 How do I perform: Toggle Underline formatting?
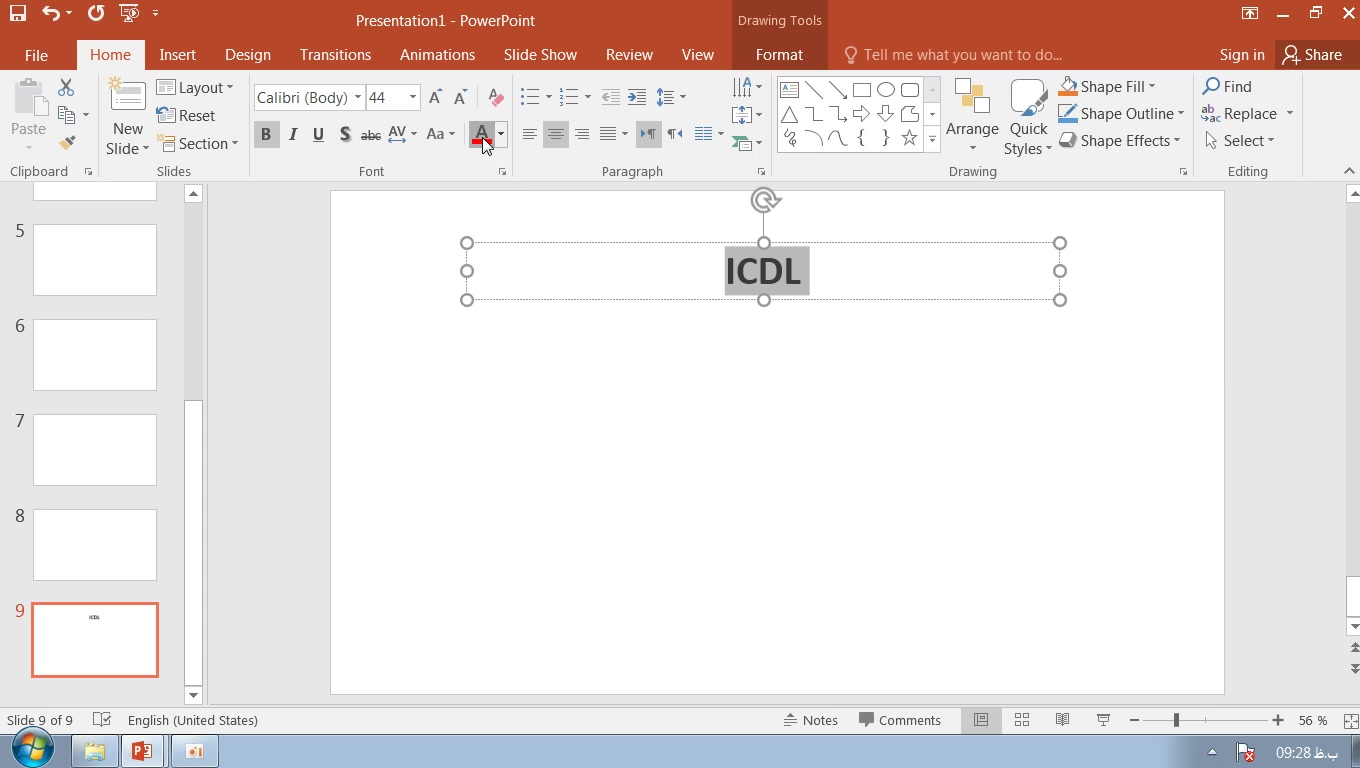[x=318, y=134]
